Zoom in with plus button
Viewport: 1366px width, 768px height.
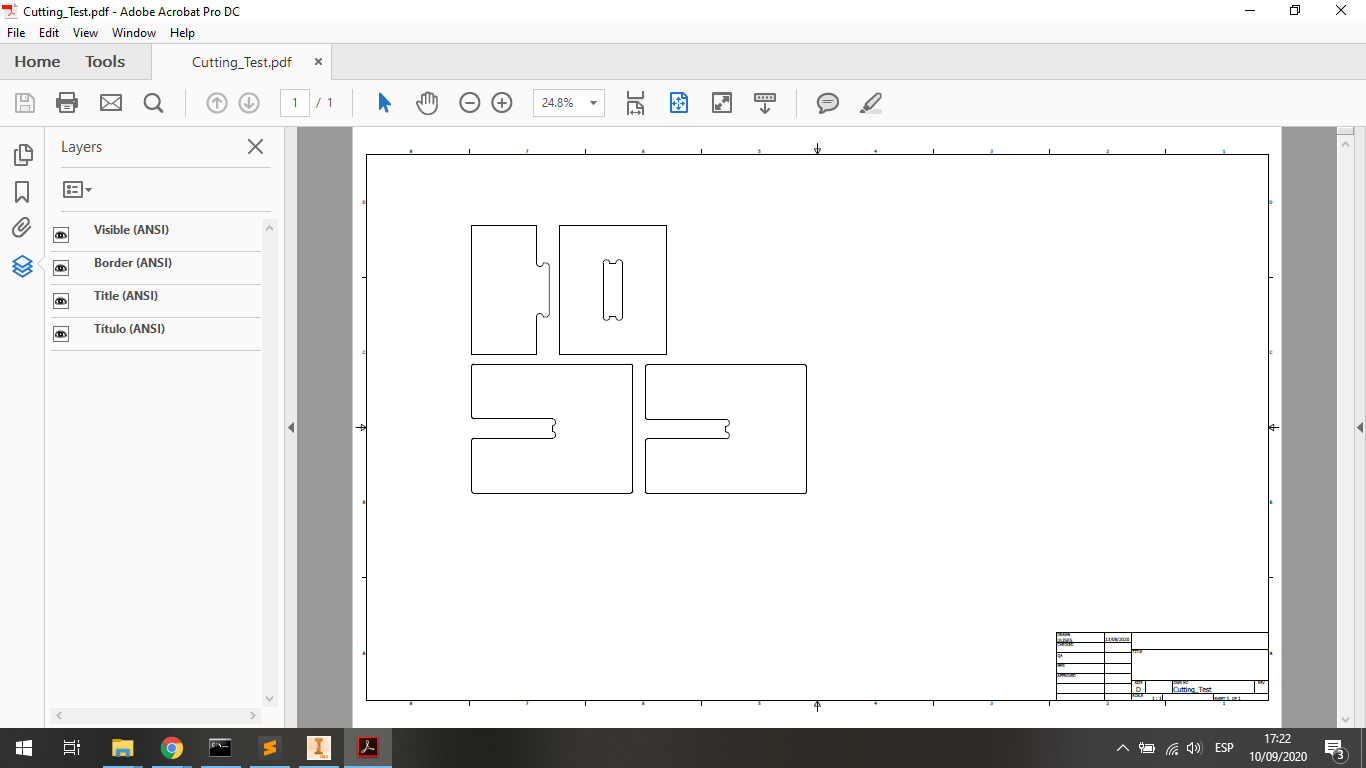[502, 103]
